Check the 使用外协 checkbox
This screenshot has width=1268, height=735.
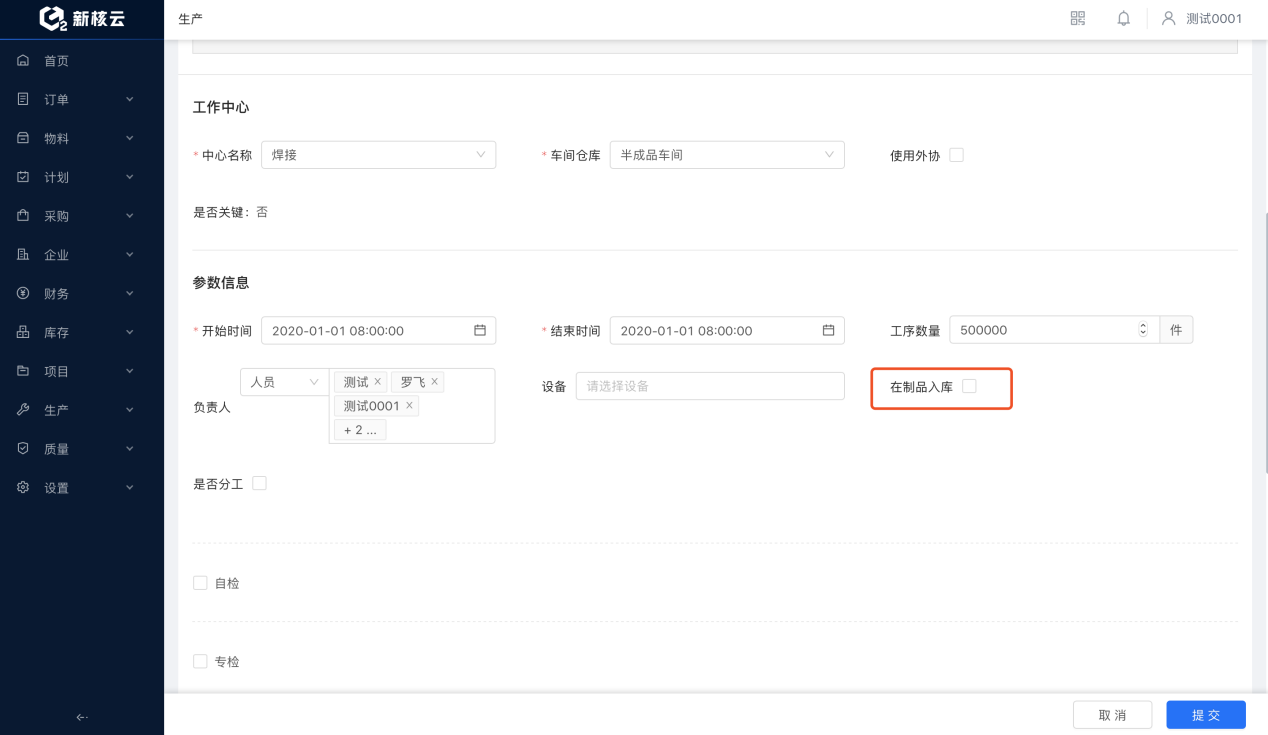(956, 155)
